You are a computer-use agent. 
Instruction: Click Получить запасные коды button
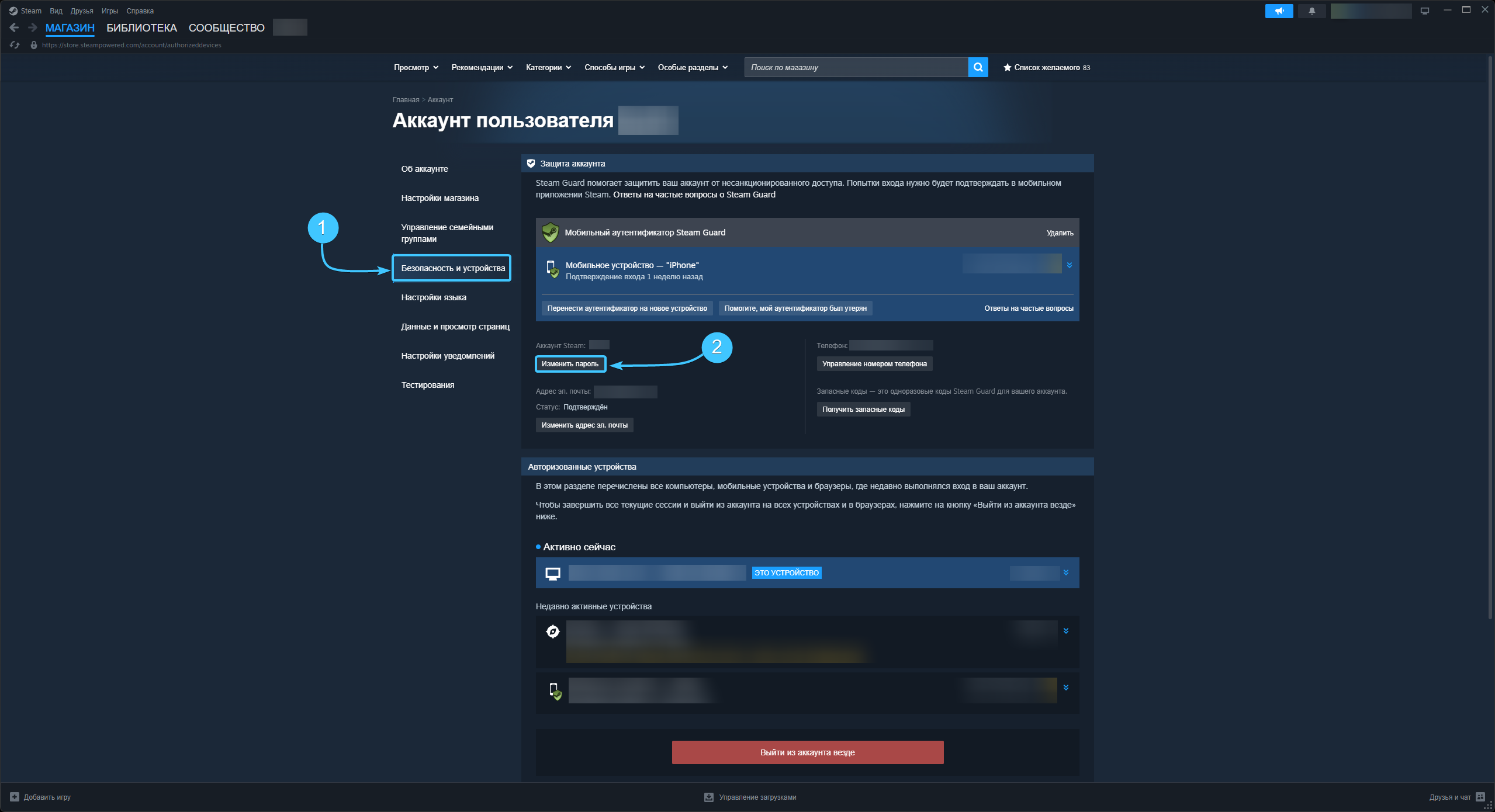(x=863, y=410)
